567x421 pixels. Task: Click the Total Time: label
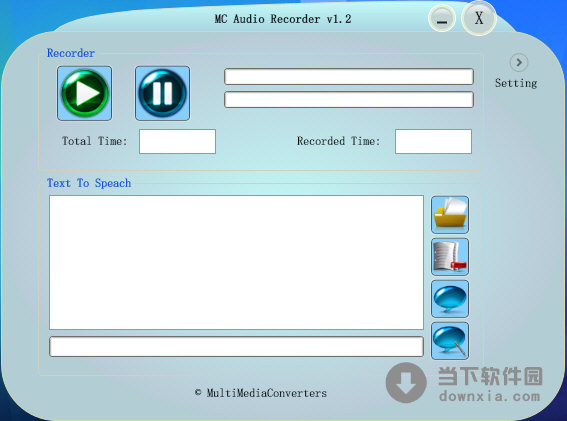(x=94, y=141)
